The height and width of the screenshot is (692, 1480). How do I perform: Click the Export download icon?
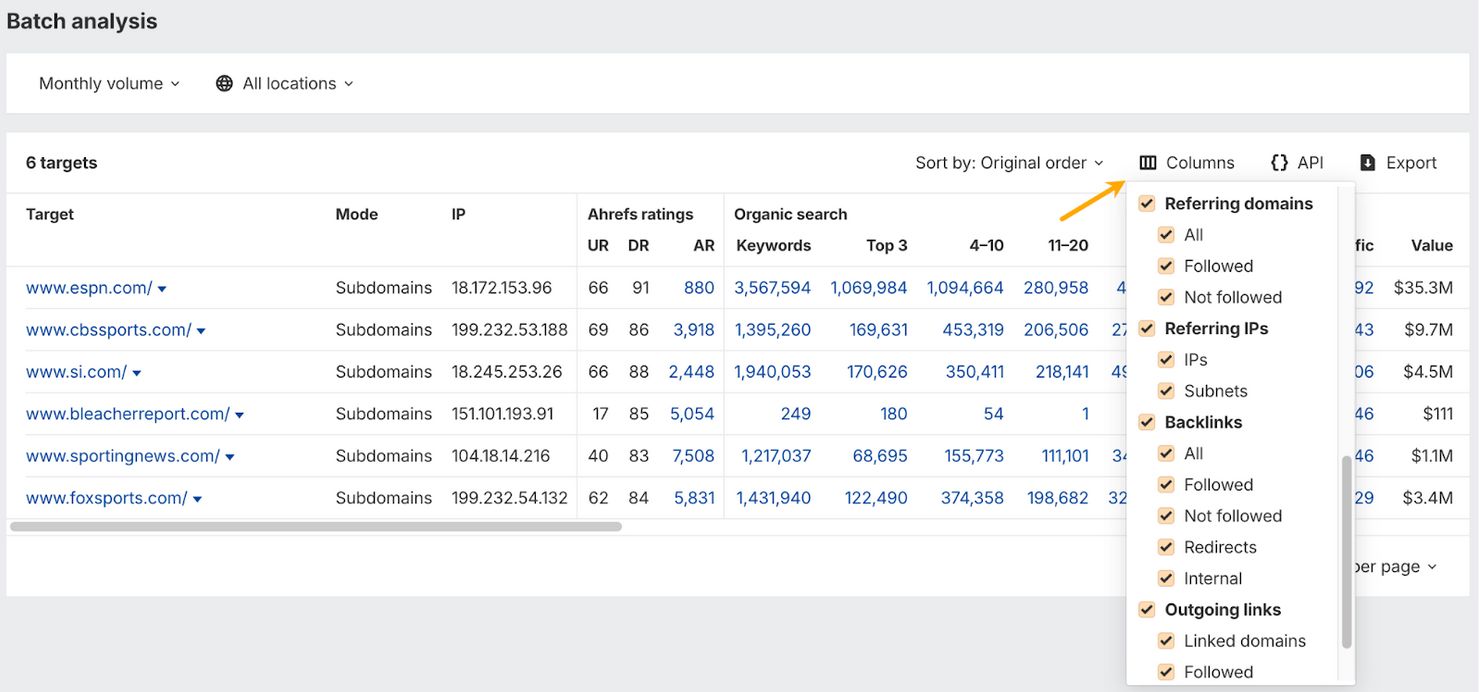click(1367, 163)
